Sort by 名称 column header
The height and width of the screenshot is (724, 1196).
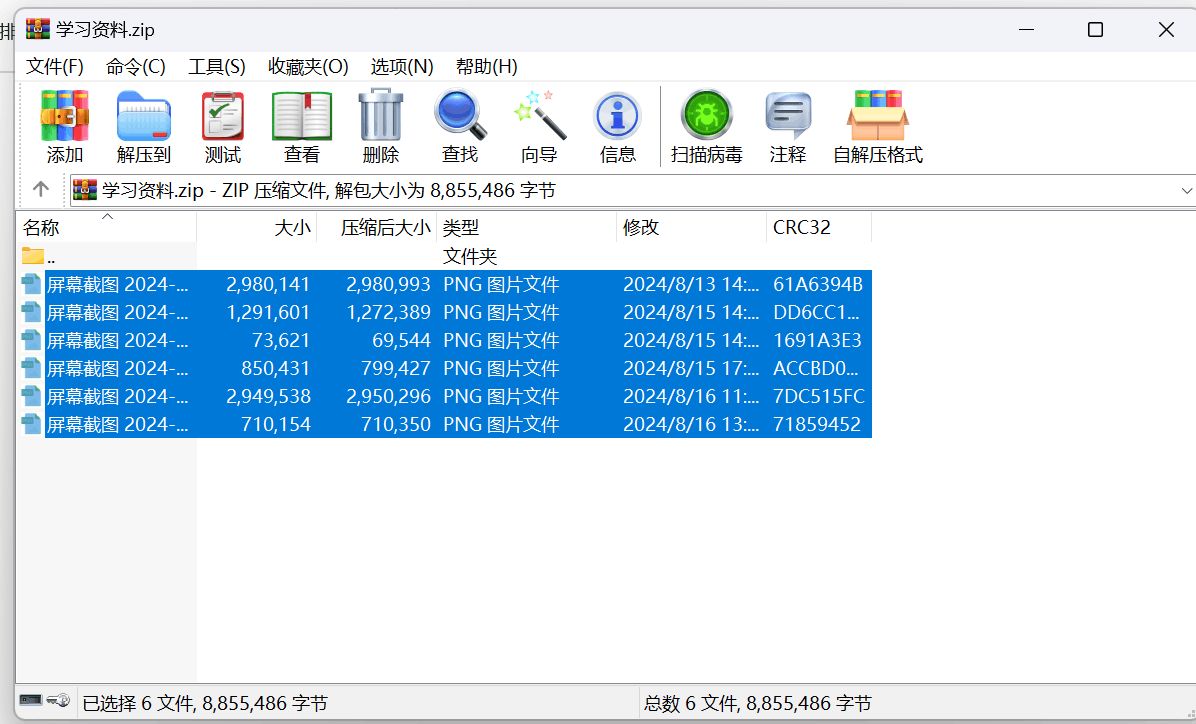106,227
